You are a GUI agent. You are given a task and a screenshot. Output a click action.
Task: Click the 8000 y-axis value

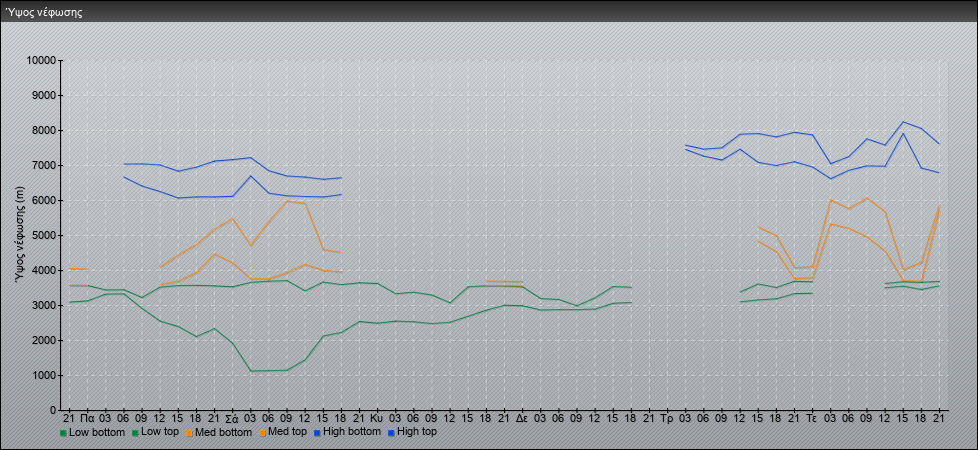tap(44, 131)
